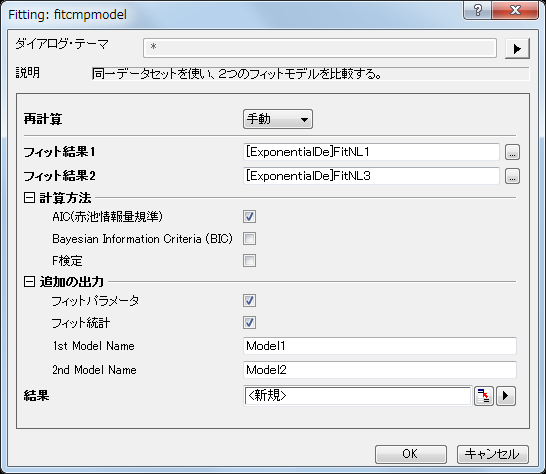Open the 結果 output arrow menu

[506, 396]
